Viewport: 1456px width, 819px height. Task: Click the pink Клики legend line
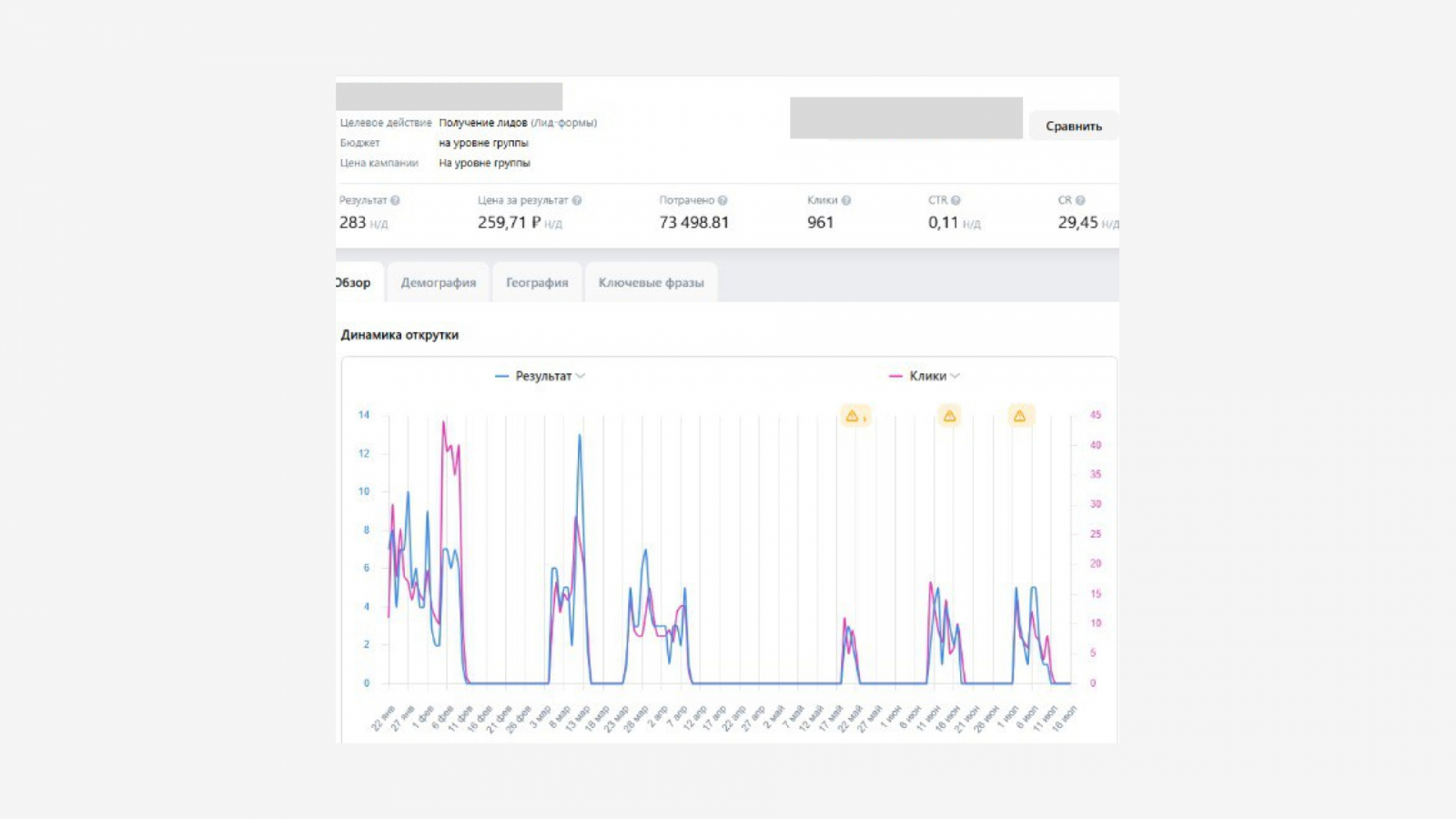point(895,376)
